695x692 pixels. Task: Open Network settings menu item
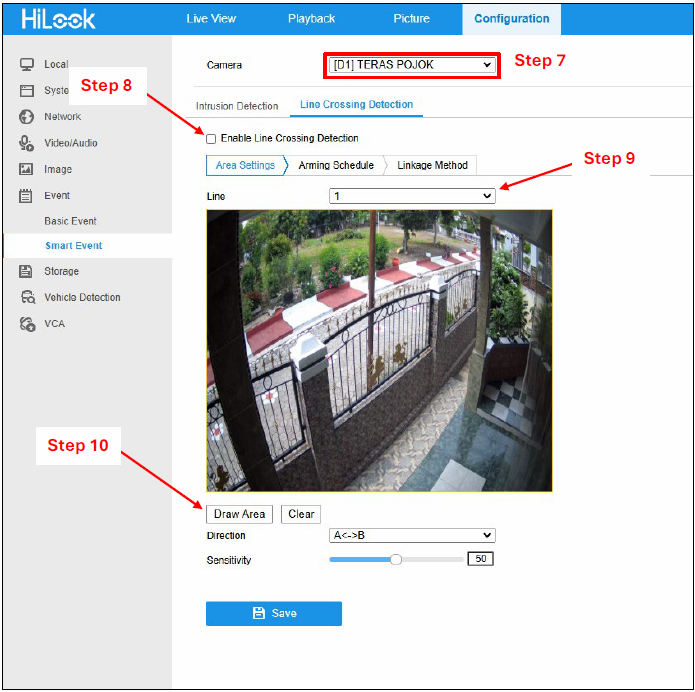[x=62, y=117]
